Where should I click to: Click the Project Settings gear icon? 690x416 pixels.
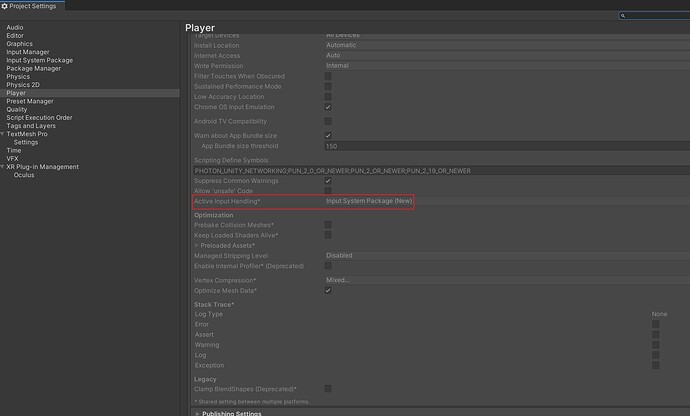(x=6, y=6)
